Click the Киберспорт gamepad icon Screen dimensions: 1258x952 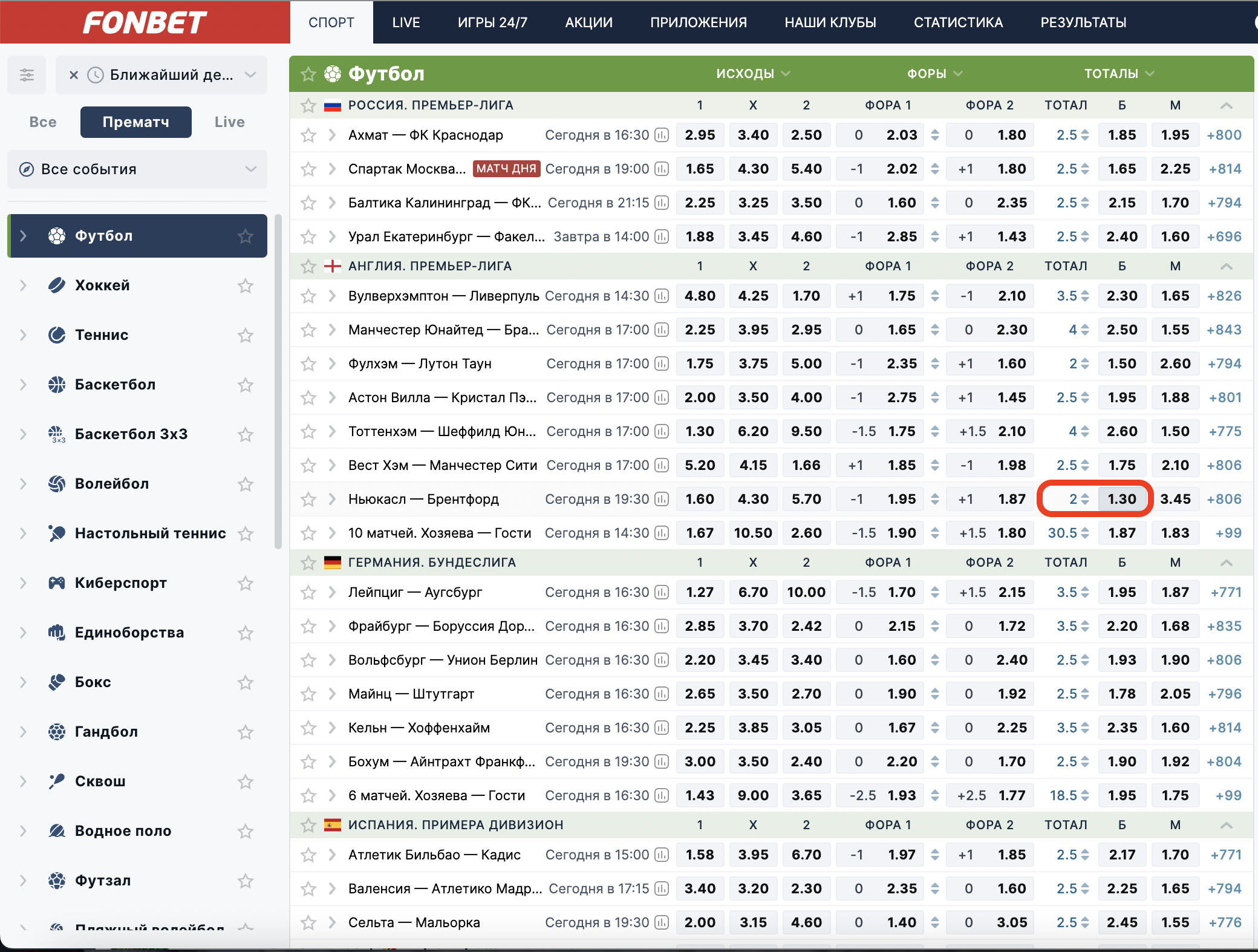(x=57, y=582)
